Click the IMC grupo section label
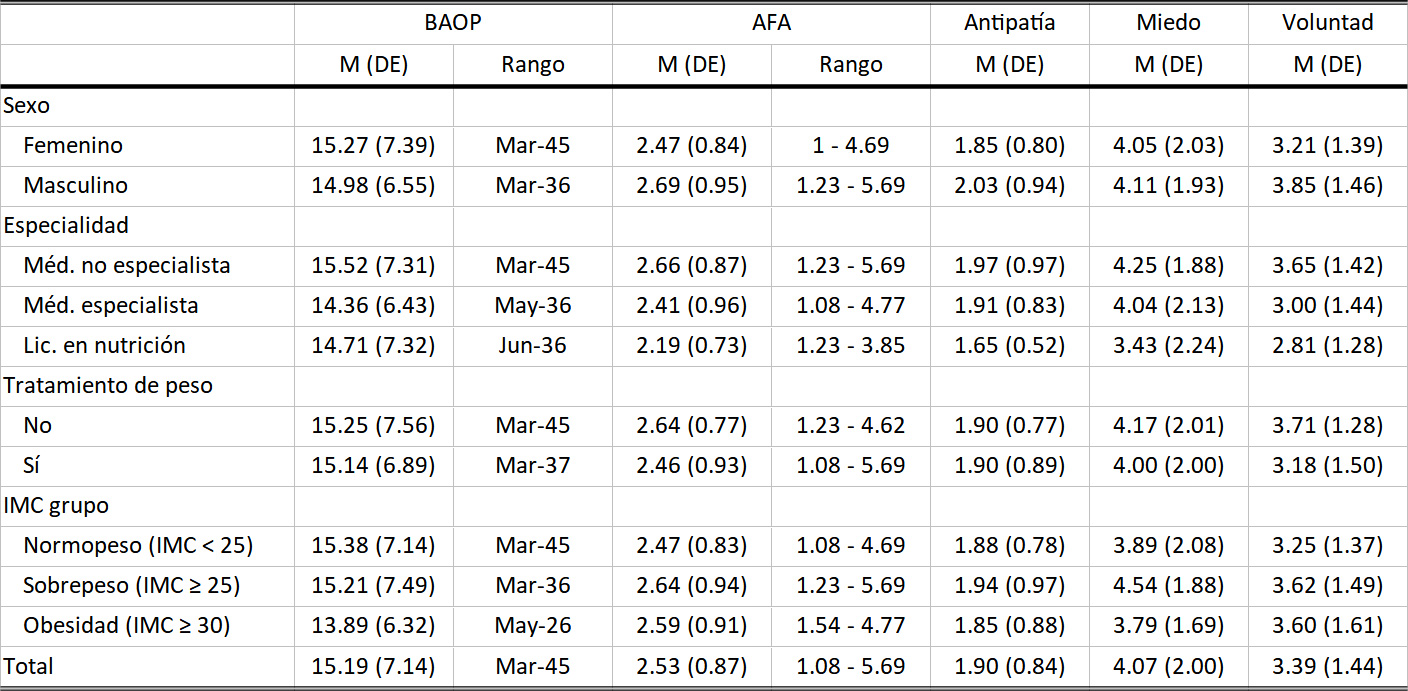Viewport: 1408px width, 691px height. pyautogui.click(x=57, y=505)
